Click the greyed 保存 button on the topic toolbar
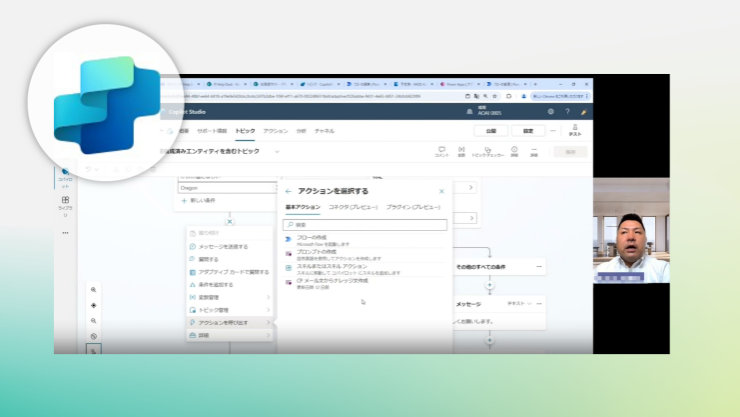 coord(571,152)
